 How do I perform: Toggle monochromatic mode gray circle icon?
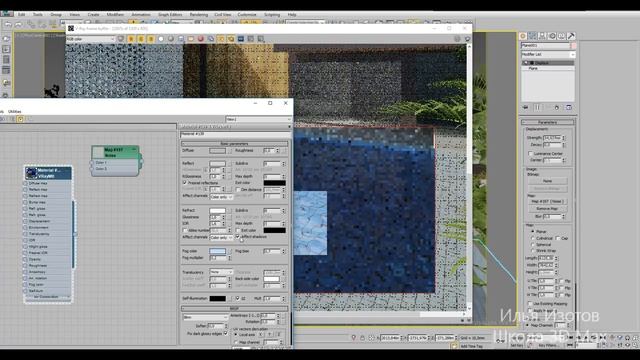pyautogui.click(x=171, y=39)
